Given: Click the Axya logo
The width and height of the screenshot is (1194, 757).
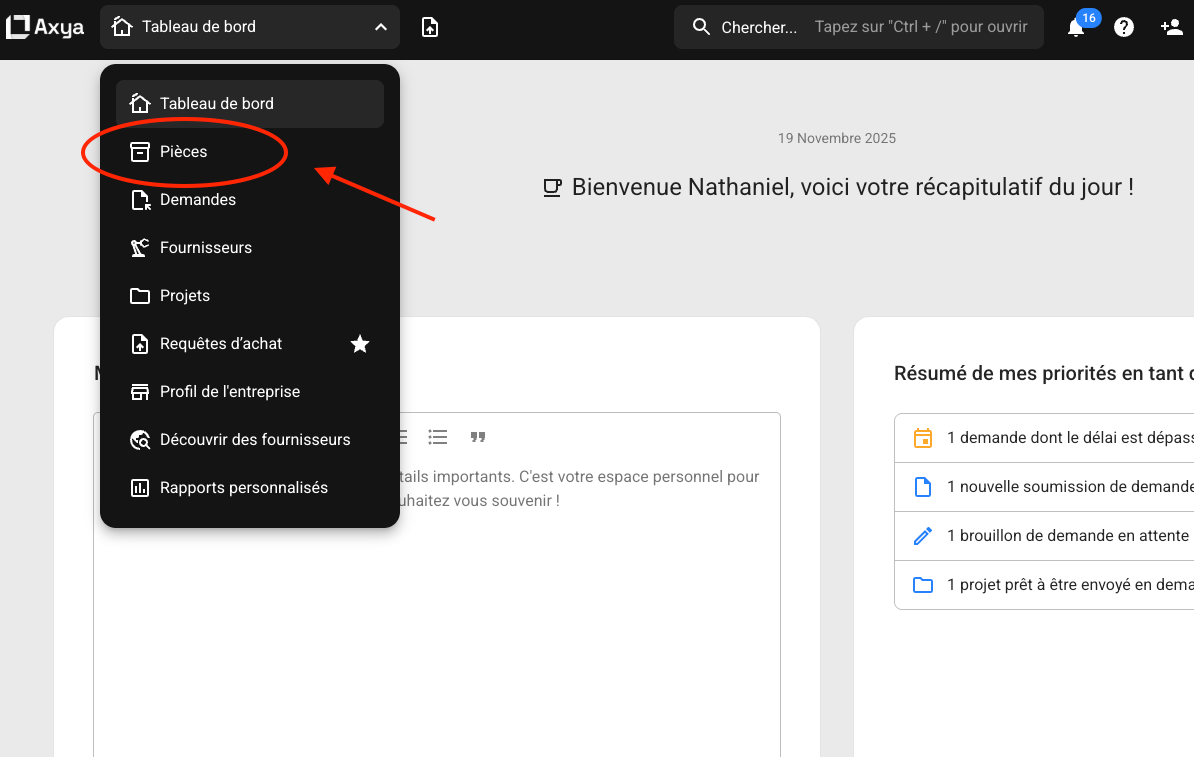Looking at the screenshot, I should coord(45,27).
